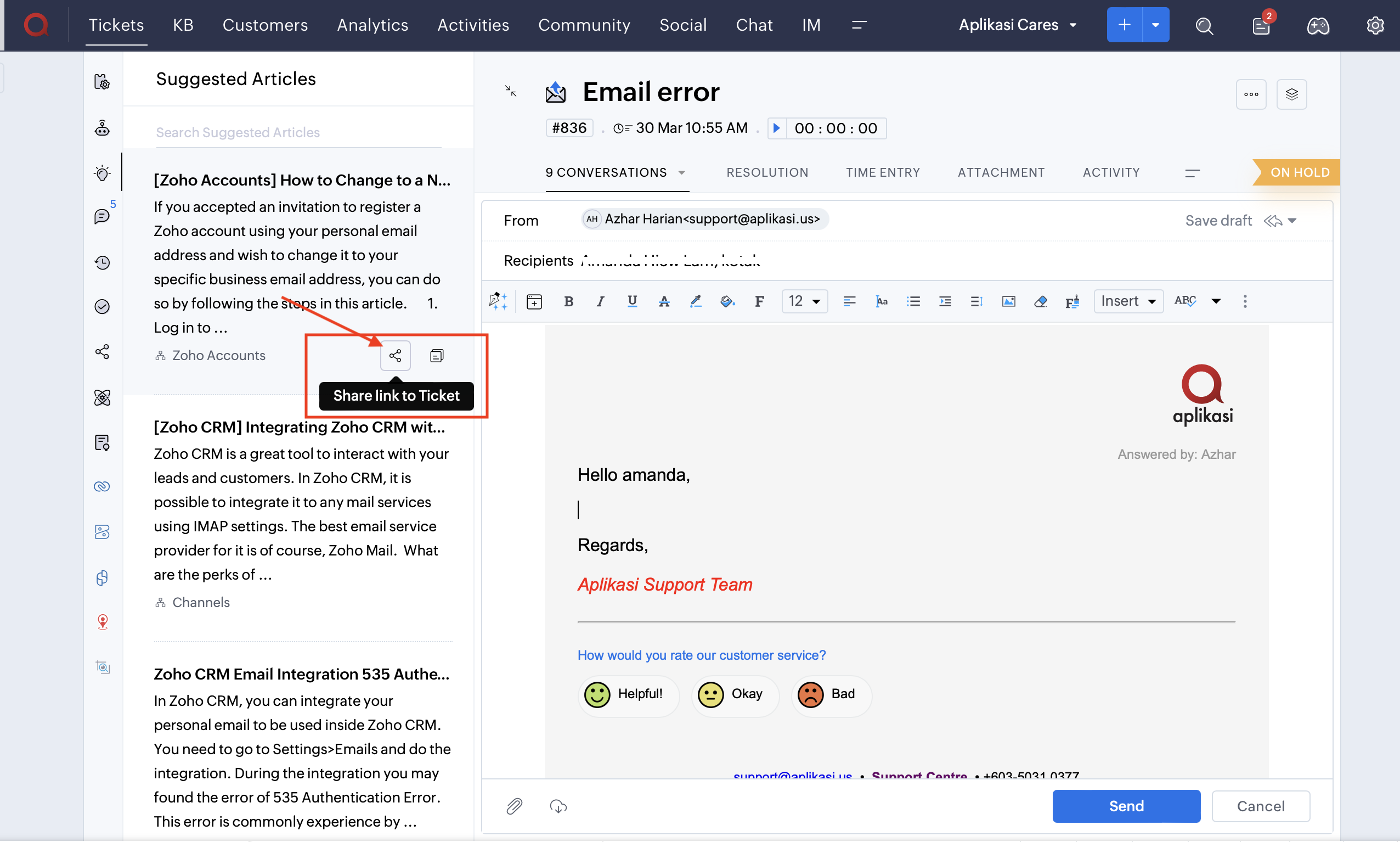Image resolution: width=1400 pixels, height=842 pixels.
Task: Click the layers icon near ticket title
Action: 1291,94
